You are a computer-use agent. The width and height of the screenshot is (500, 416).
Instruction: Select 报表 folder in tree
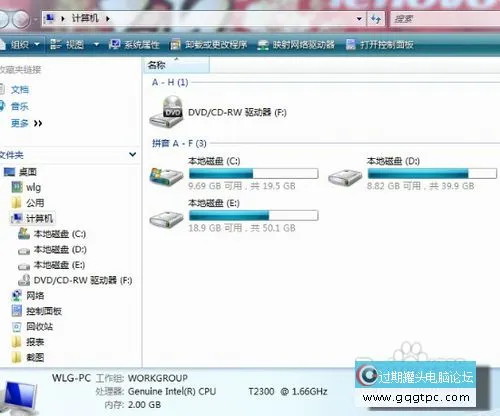pos(35,342)
